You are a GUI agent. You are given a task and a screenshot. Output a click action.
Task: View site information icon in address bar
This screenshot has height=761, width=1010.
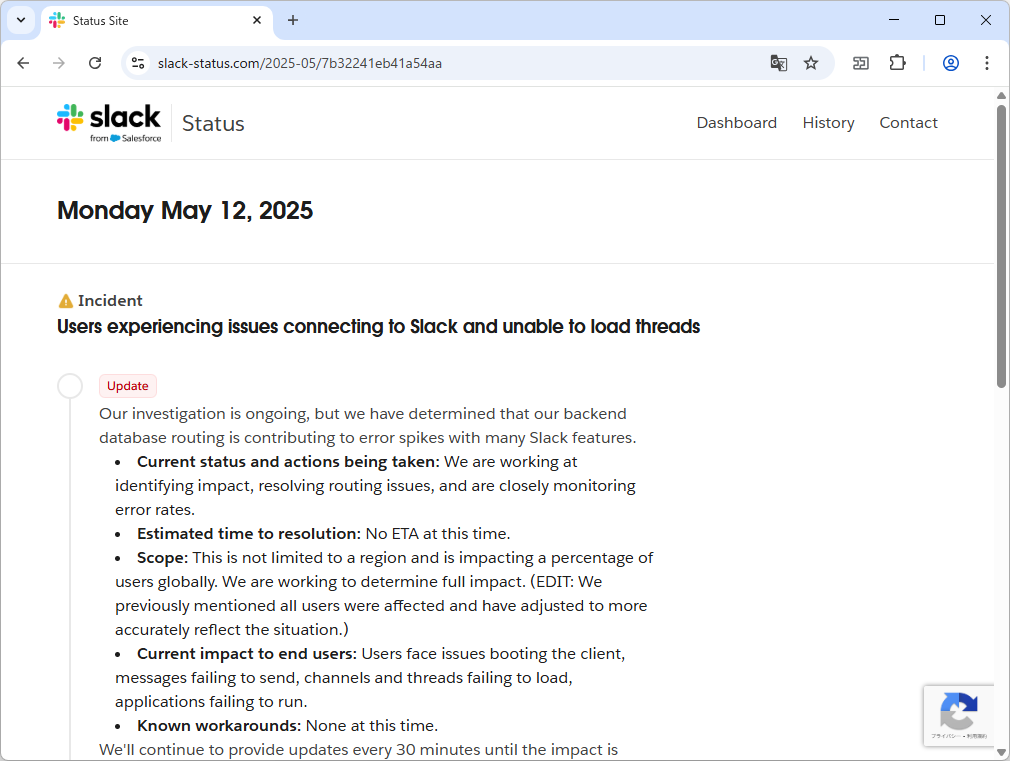pos(138,63)
